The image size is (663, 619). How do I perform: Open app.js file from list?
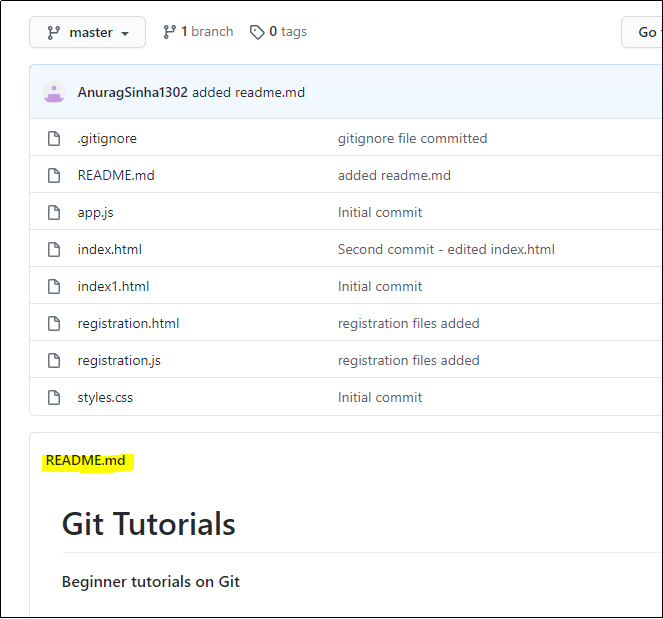point(95,213)
